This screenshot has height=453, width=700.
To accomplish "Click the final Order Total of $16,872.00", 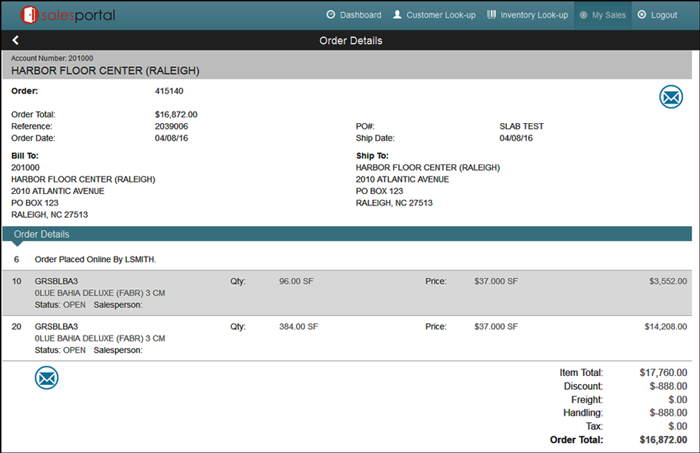I will point(662,439).
